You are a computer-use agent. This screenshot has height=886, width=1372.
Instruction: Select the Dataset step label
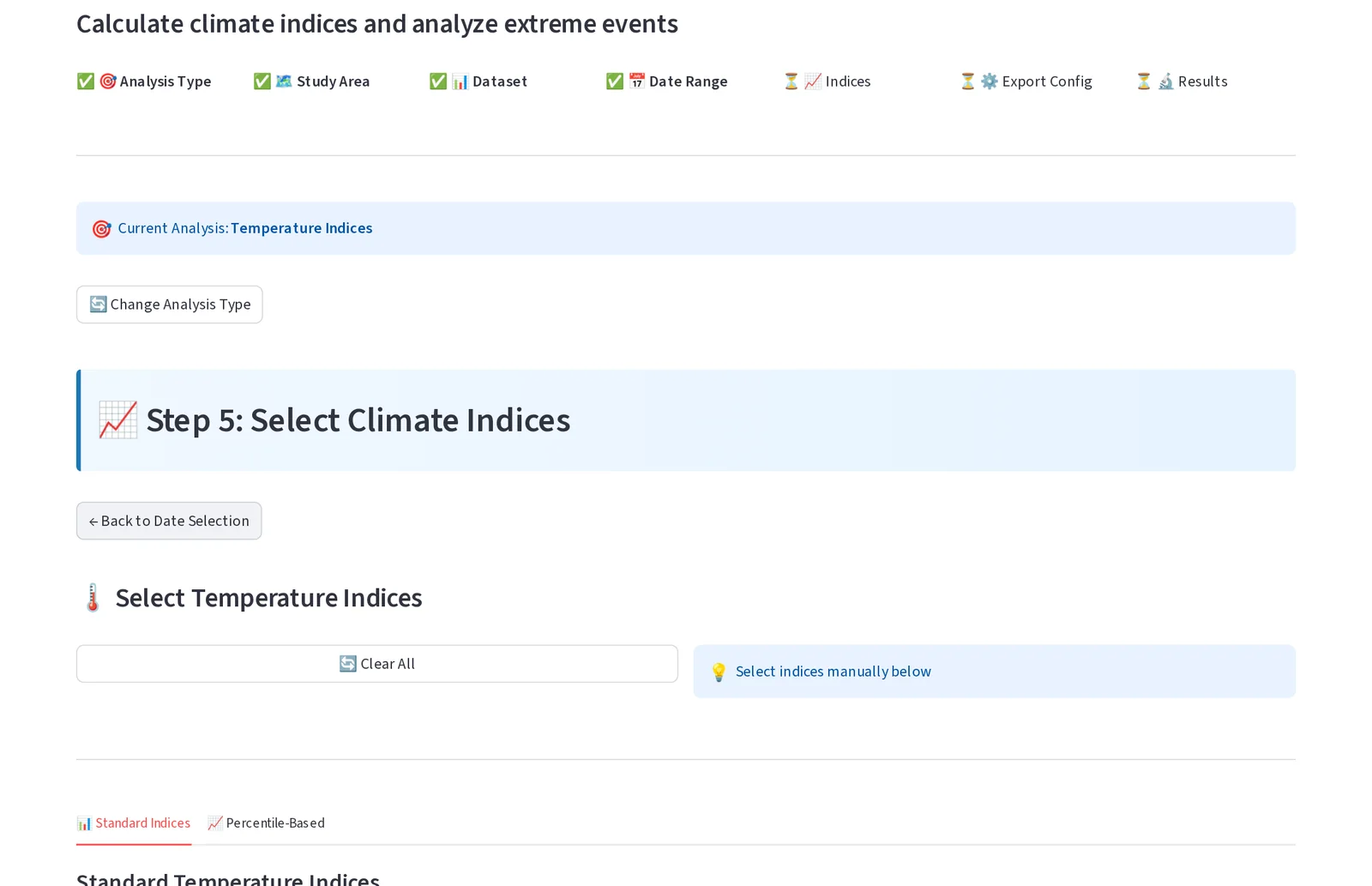click(x=500, y=81)
